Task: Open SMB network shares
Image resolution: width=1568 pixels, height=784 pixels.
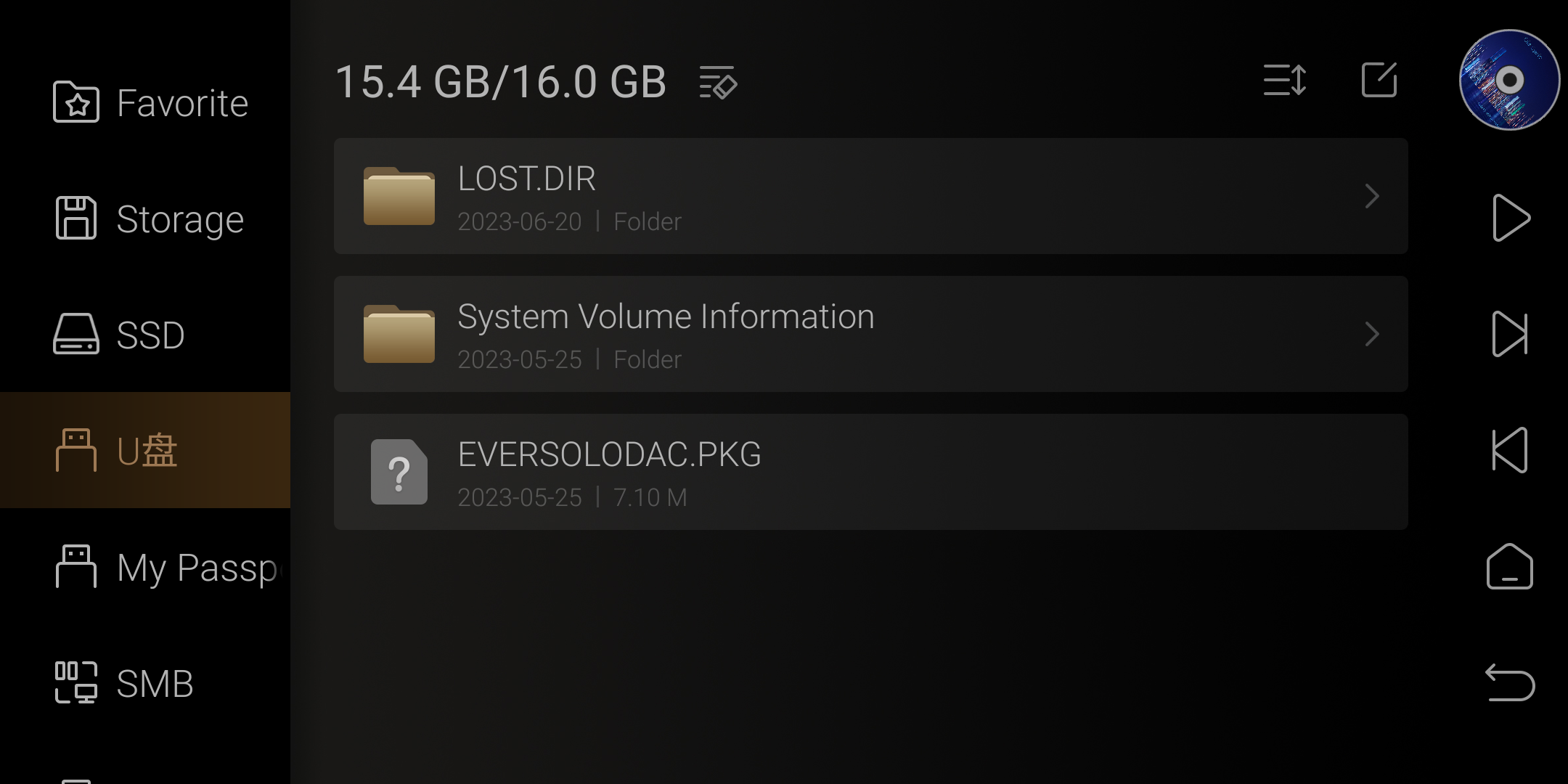Action: click(x=145, y=683)
